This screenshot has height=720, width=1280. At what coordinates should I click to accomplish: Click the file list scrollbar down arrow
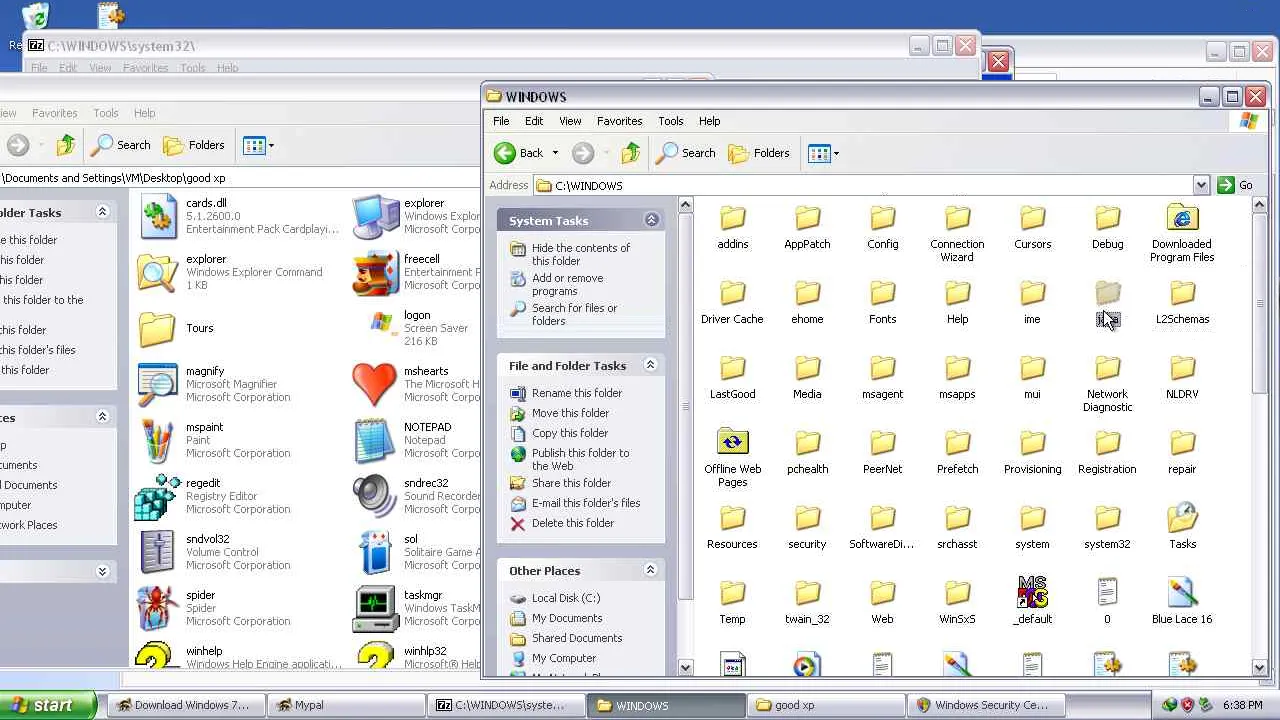(1259, 667)
